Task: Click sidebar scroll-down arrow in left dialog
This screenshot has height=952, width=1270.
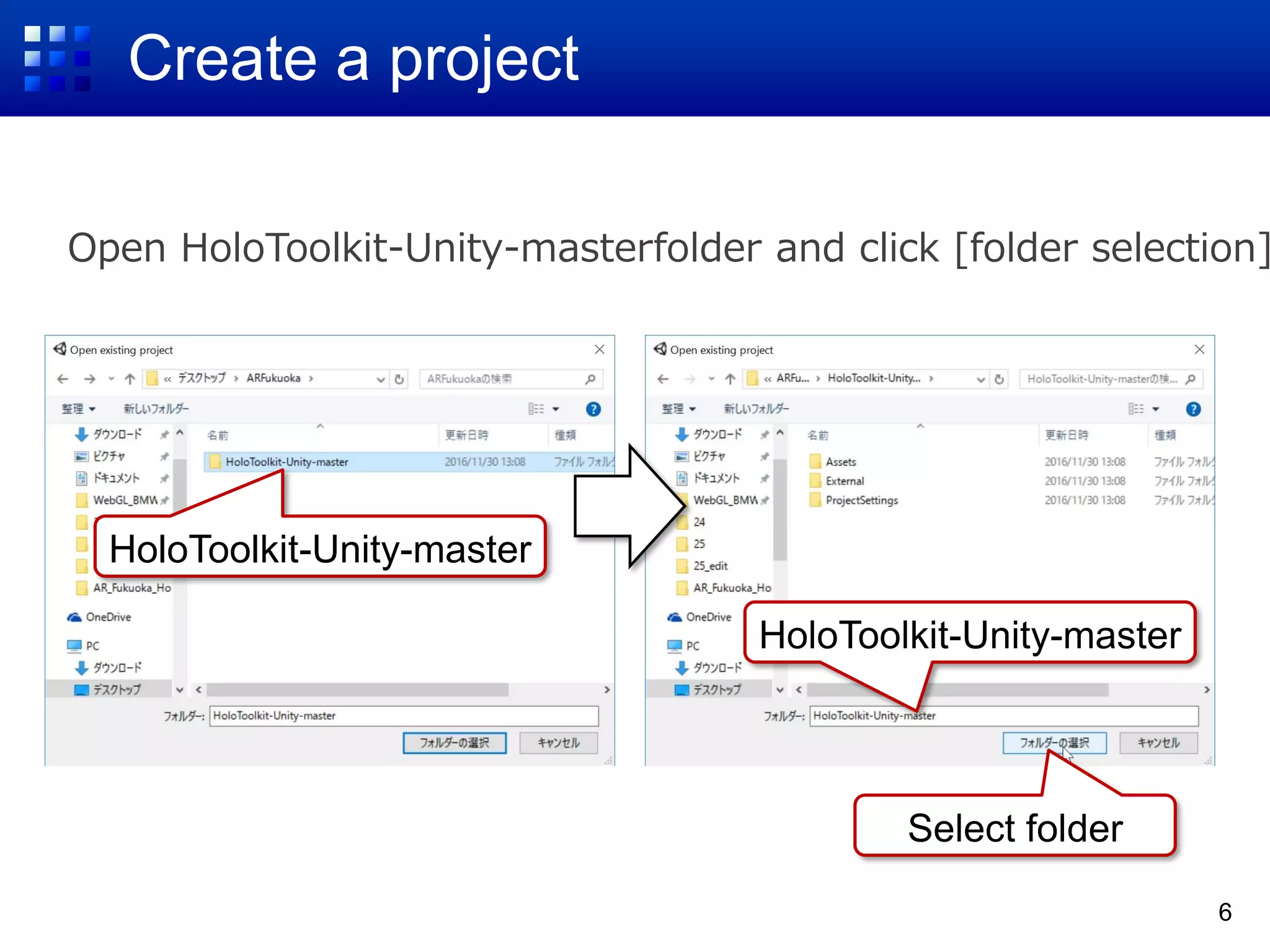Action: point(180,690)
